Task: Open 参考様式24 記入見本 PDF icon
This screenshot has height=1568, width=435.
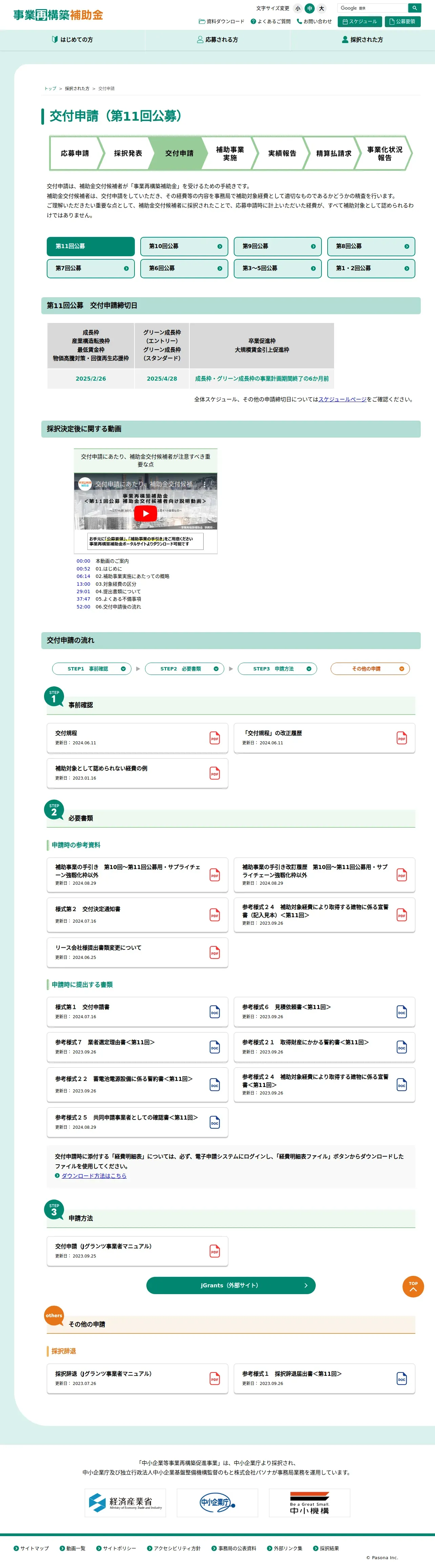Action: point(401,915)
